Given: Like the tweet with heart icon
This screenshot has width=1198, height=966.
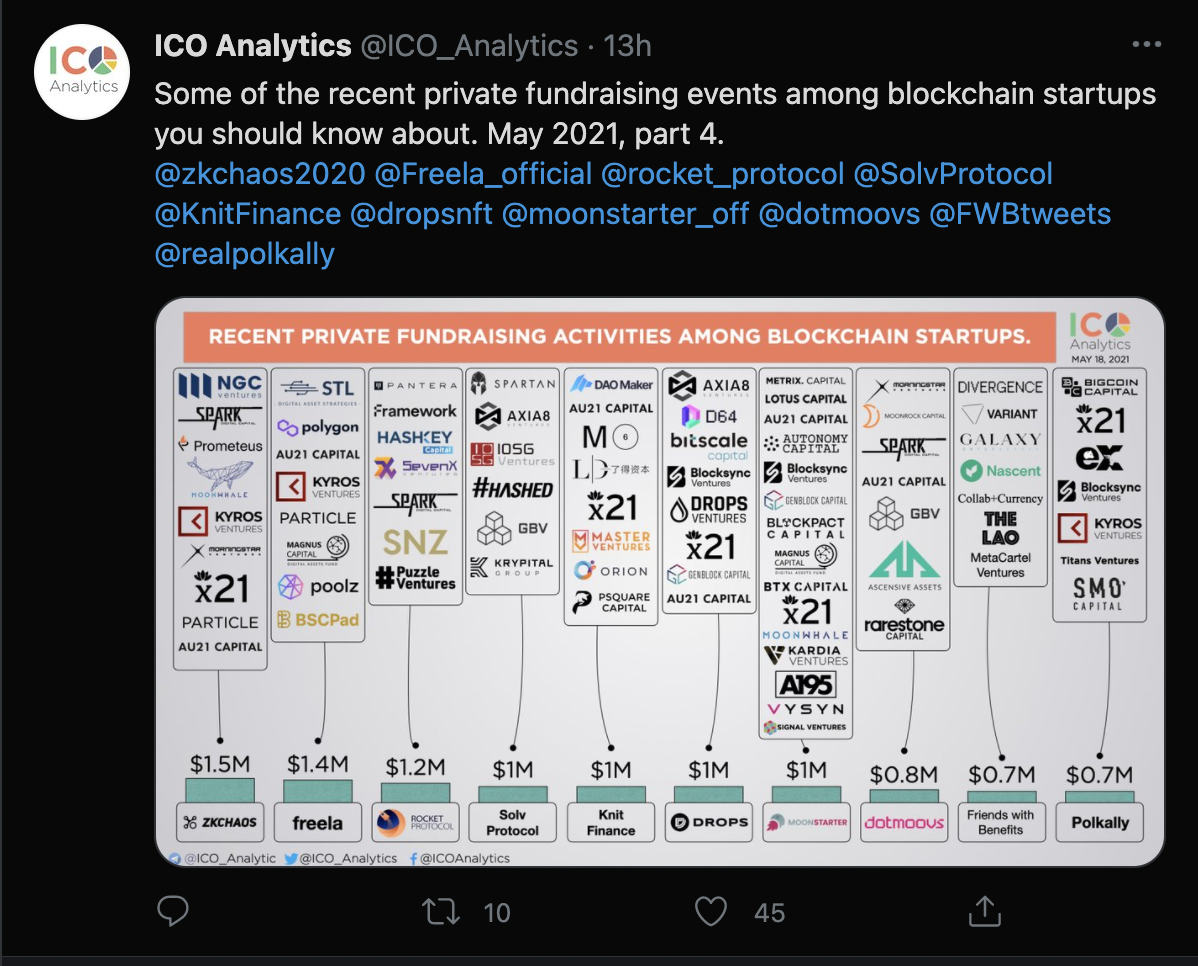Looking at the screenshot, I should tap(710, 911).
